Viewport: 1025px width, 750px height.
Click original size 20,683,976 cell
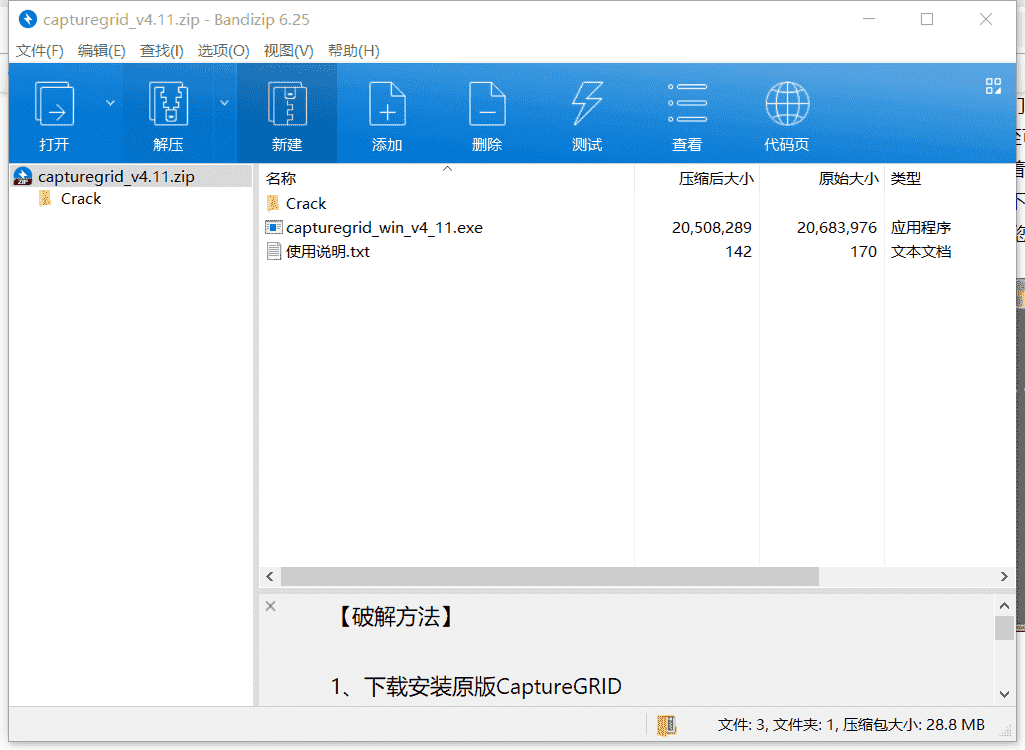click(x=837, y=228)
